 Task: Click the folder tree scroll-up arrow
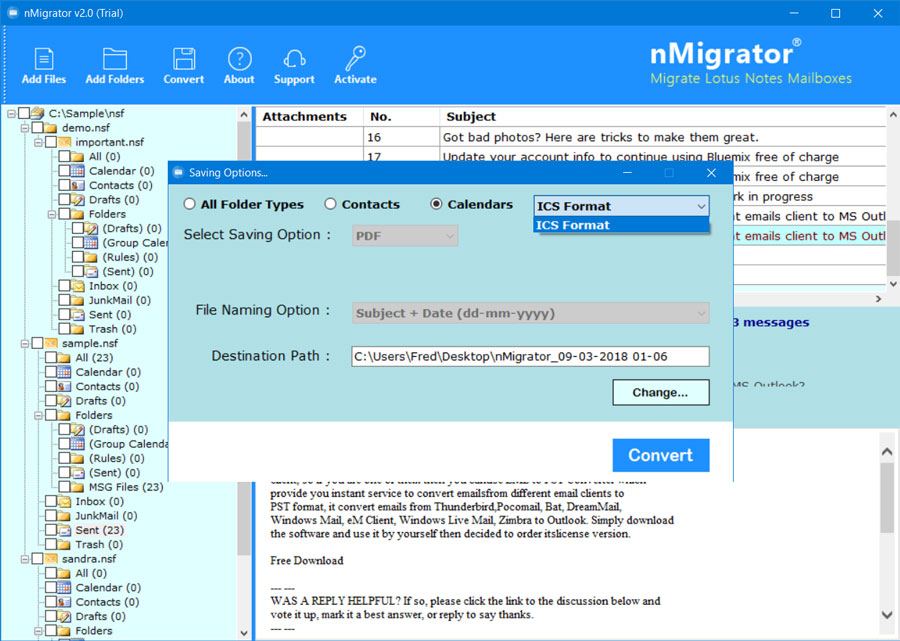pyautogui.click(x=244, y=115)
